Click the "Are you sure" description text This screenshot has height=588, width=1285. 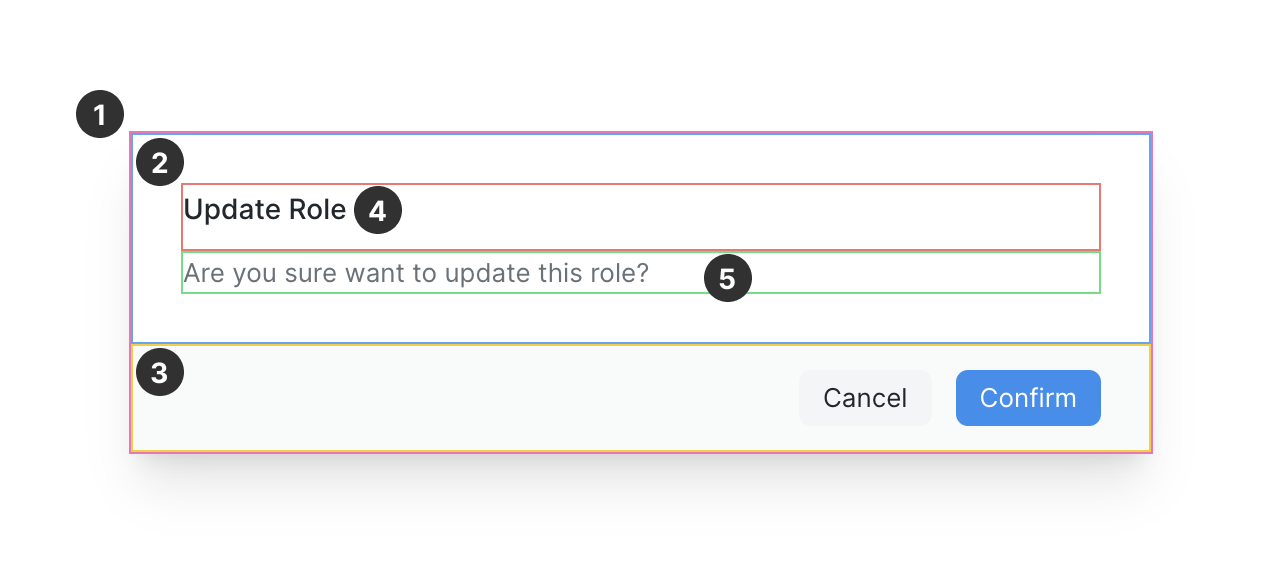pos(416,273)
